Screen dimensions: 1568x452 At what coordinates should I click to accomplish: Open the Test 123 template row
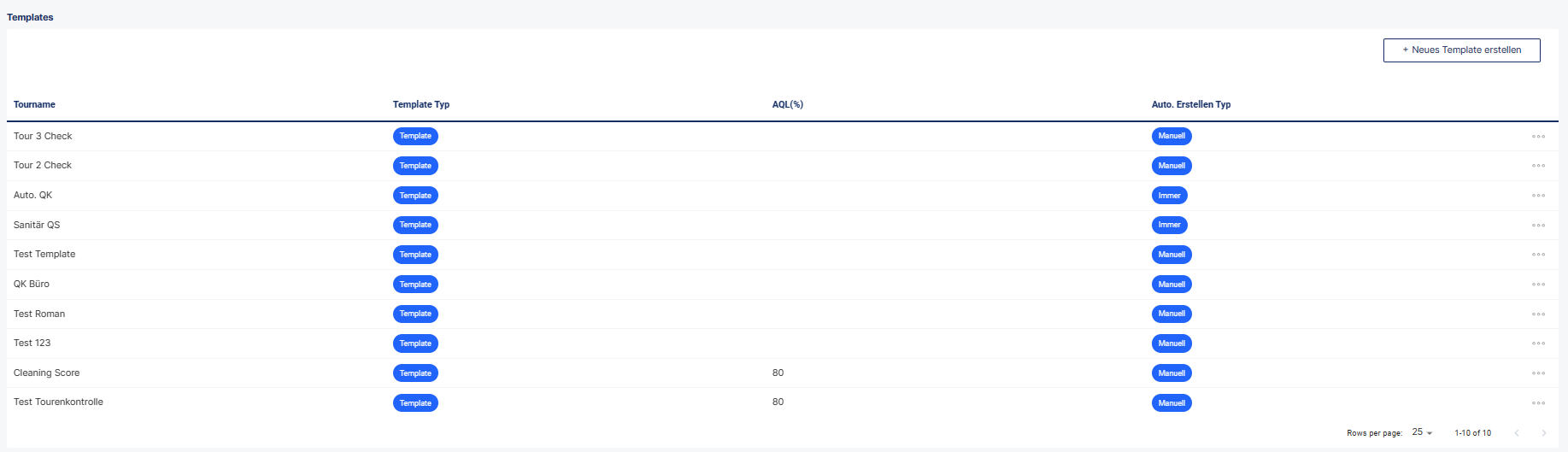pyautogui.click(x=783, y=343)
